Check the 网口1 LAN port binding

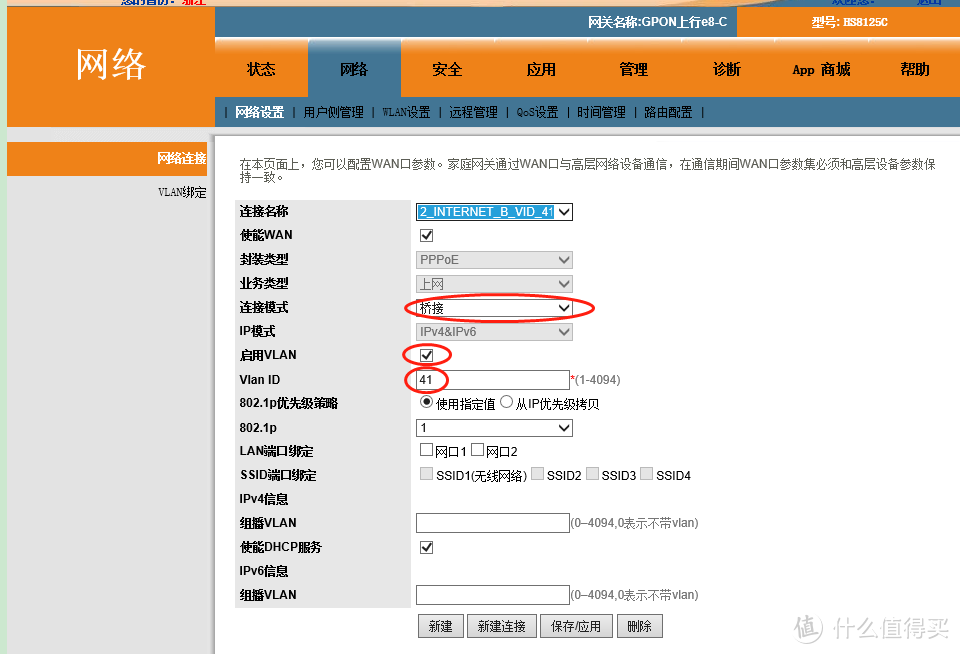point(426,449)
